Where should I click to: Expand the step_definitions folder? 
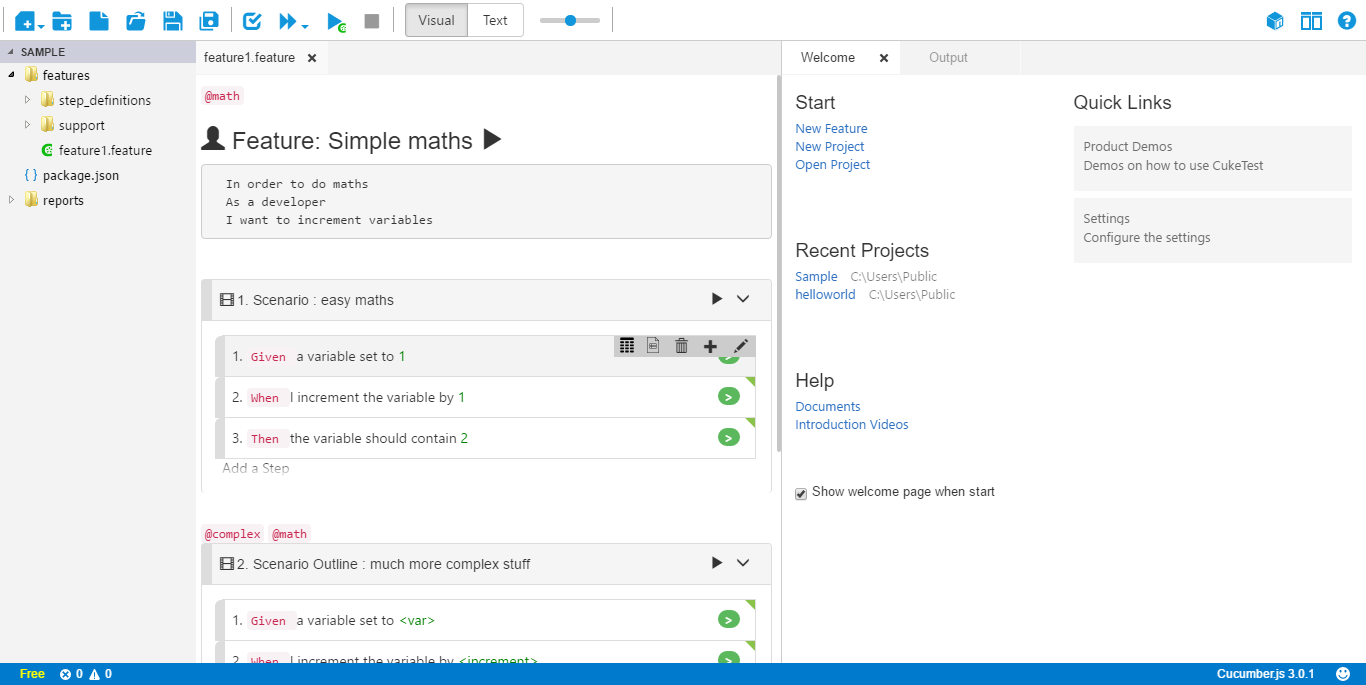pyautogui.click(x=28, y=100)
